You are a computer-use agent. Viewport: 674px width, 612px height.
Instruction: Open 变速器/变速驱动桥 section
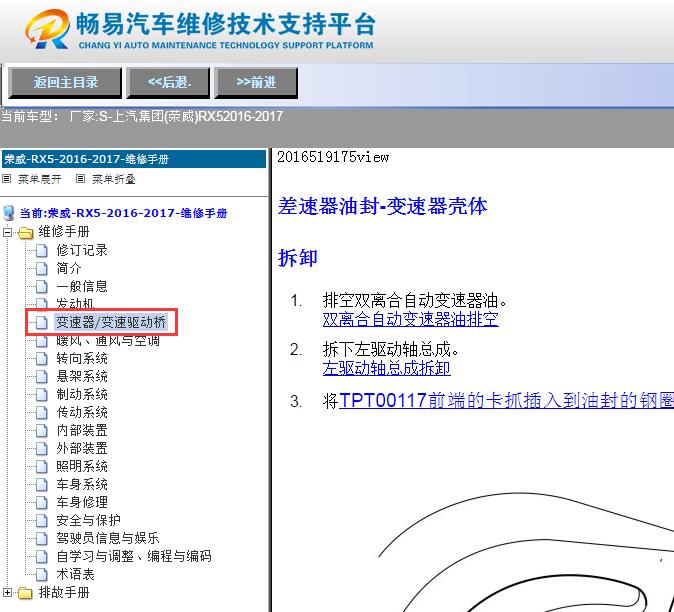coord(111,322)
